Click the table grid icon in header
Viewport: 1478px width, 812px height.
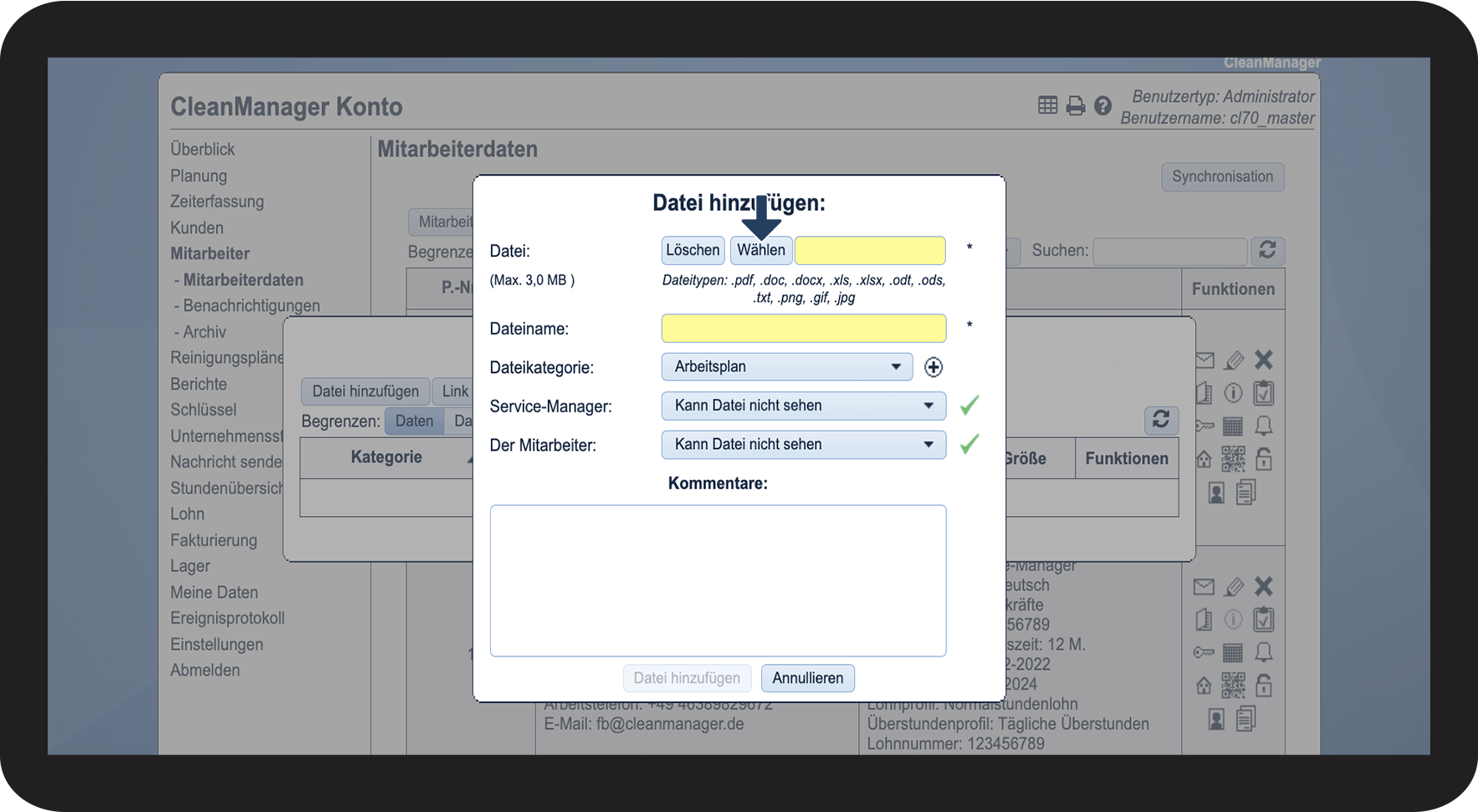point(1047,105)
